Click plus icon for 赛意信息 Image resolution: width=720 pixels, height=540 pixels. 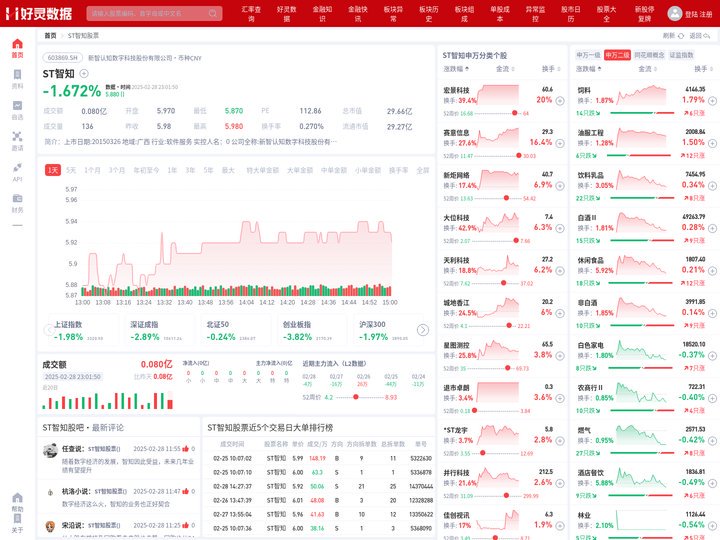tap(560, 143)
